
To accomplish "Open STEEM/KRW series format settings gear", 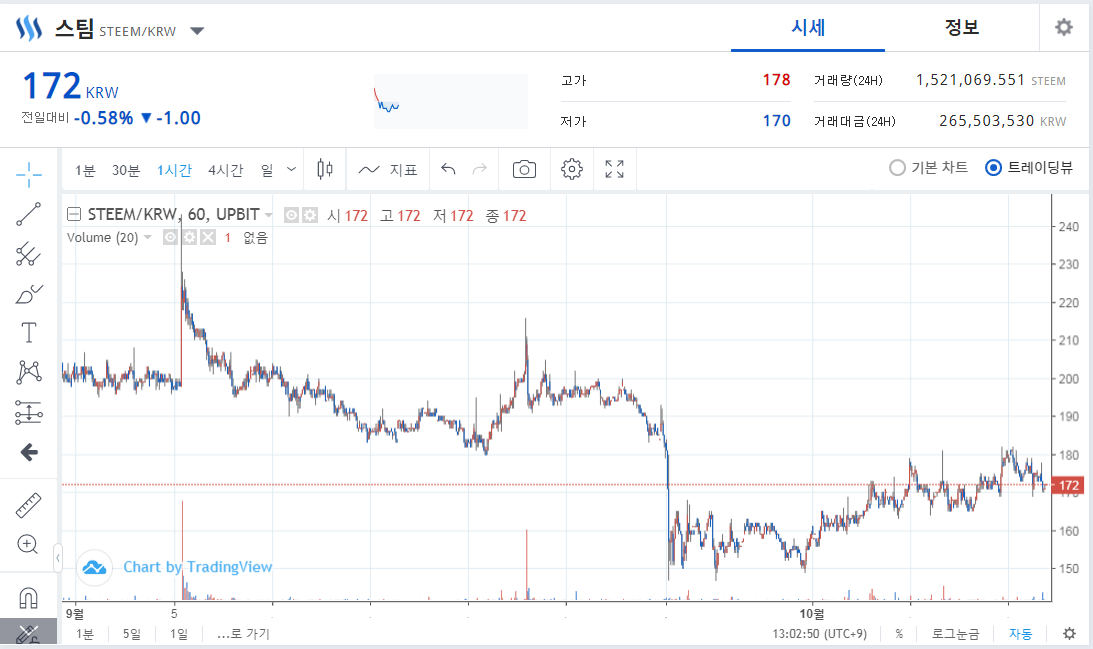I will point(309,215).
